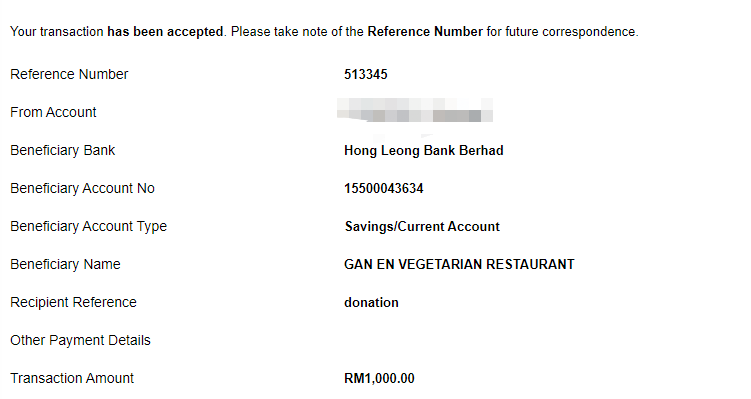Click the RM1,000.00 transaction amount
The width and height of the screenshot is (751, 399).
tap(379, 378)
